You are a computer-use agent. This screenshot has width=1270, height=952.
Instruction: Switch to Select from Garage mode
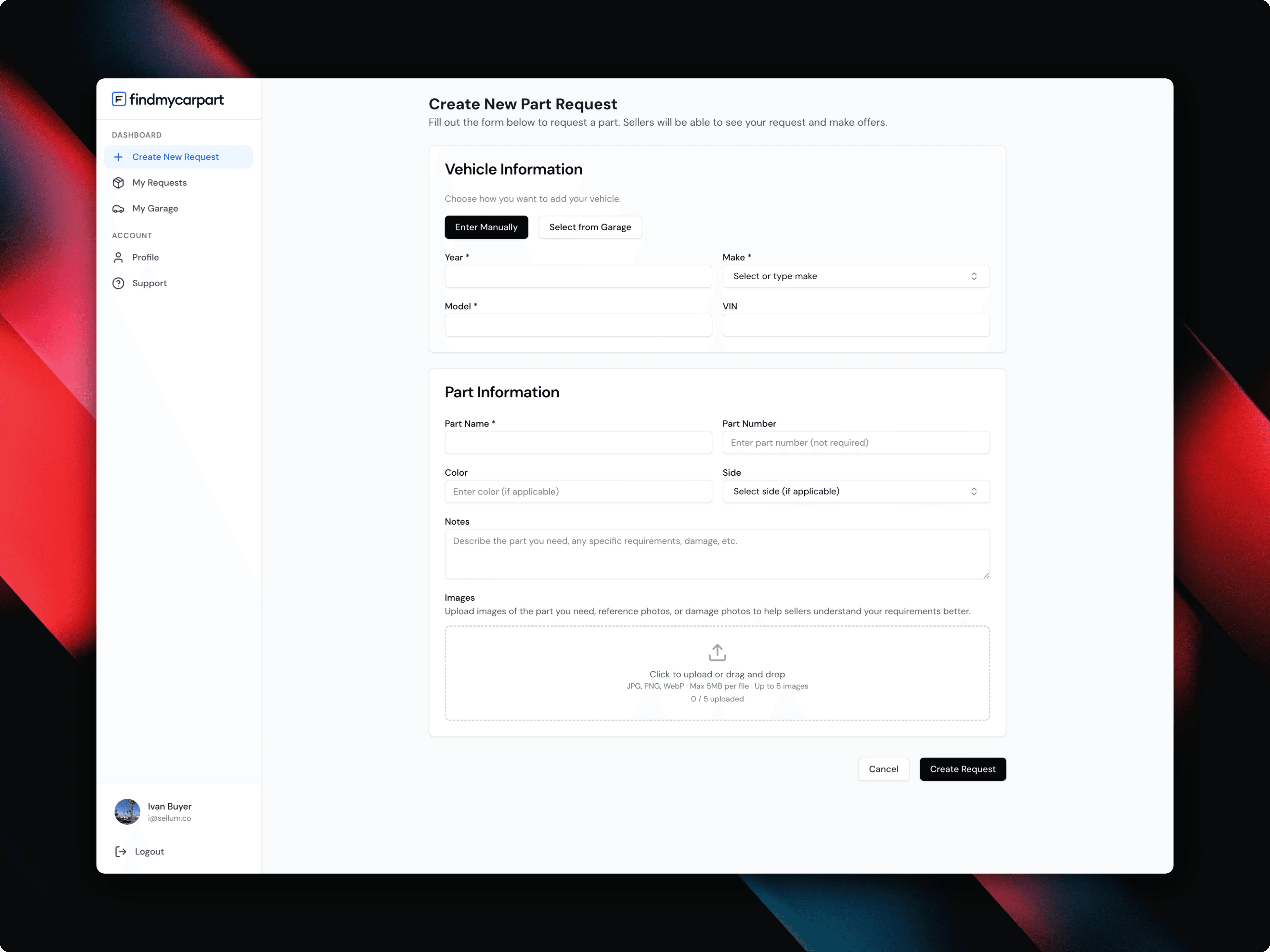click(590, 227)
